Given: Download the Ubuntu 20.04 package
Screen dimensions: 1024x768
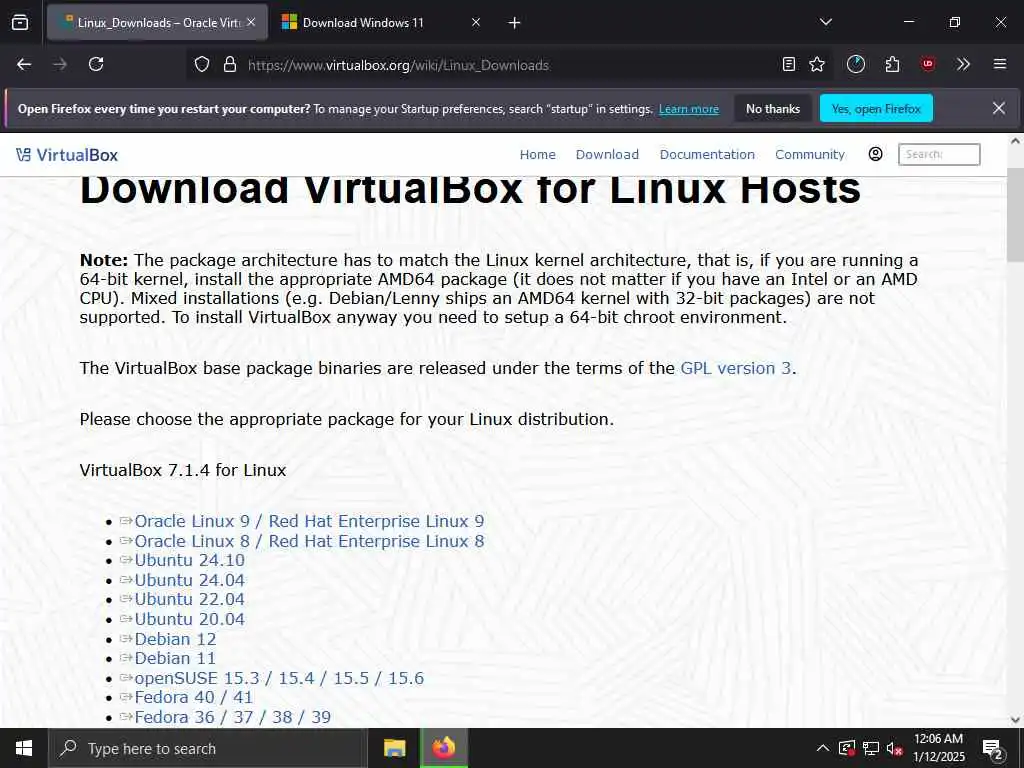Looking at the screenshot, I should pyautogui.click(x=189, y=619).
